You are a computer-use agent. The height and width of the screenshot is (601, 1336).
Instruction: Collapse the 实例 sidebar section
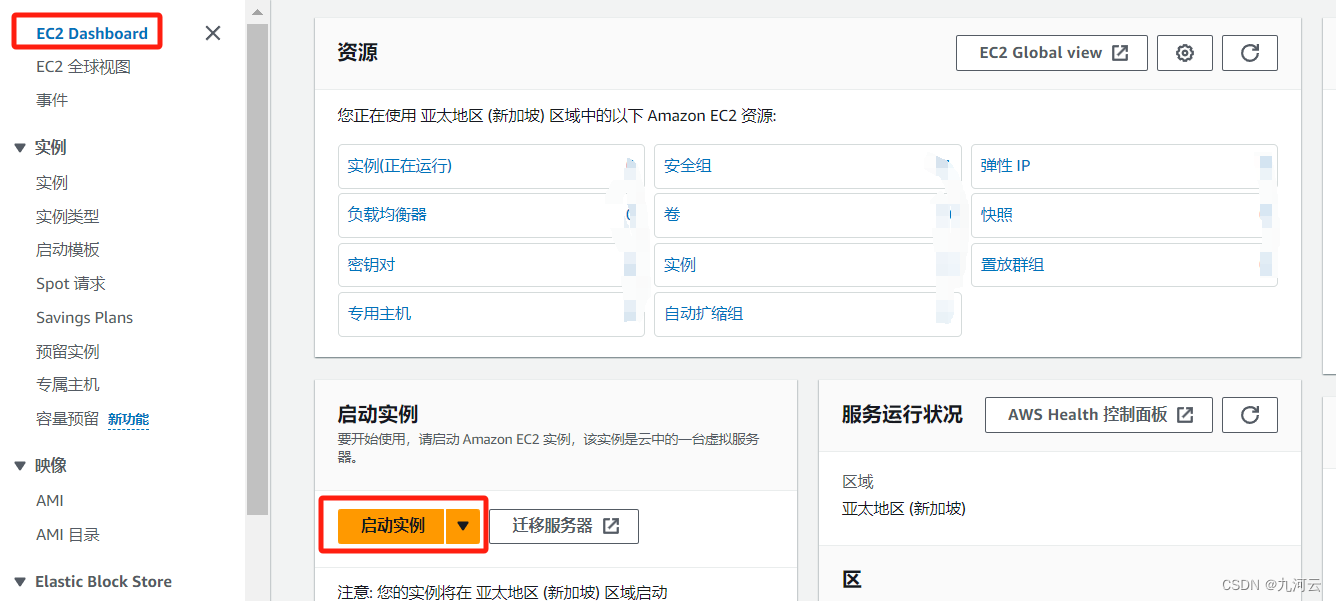coord(20,147)
